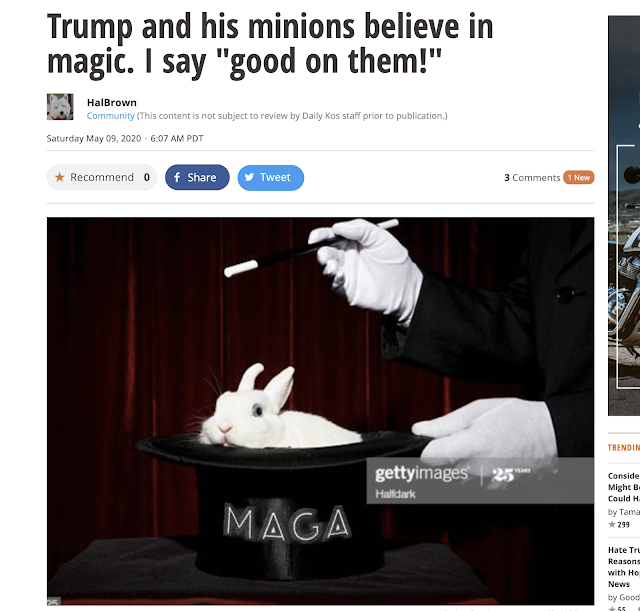Share the article on Facebook

click(x=197, y=177)
